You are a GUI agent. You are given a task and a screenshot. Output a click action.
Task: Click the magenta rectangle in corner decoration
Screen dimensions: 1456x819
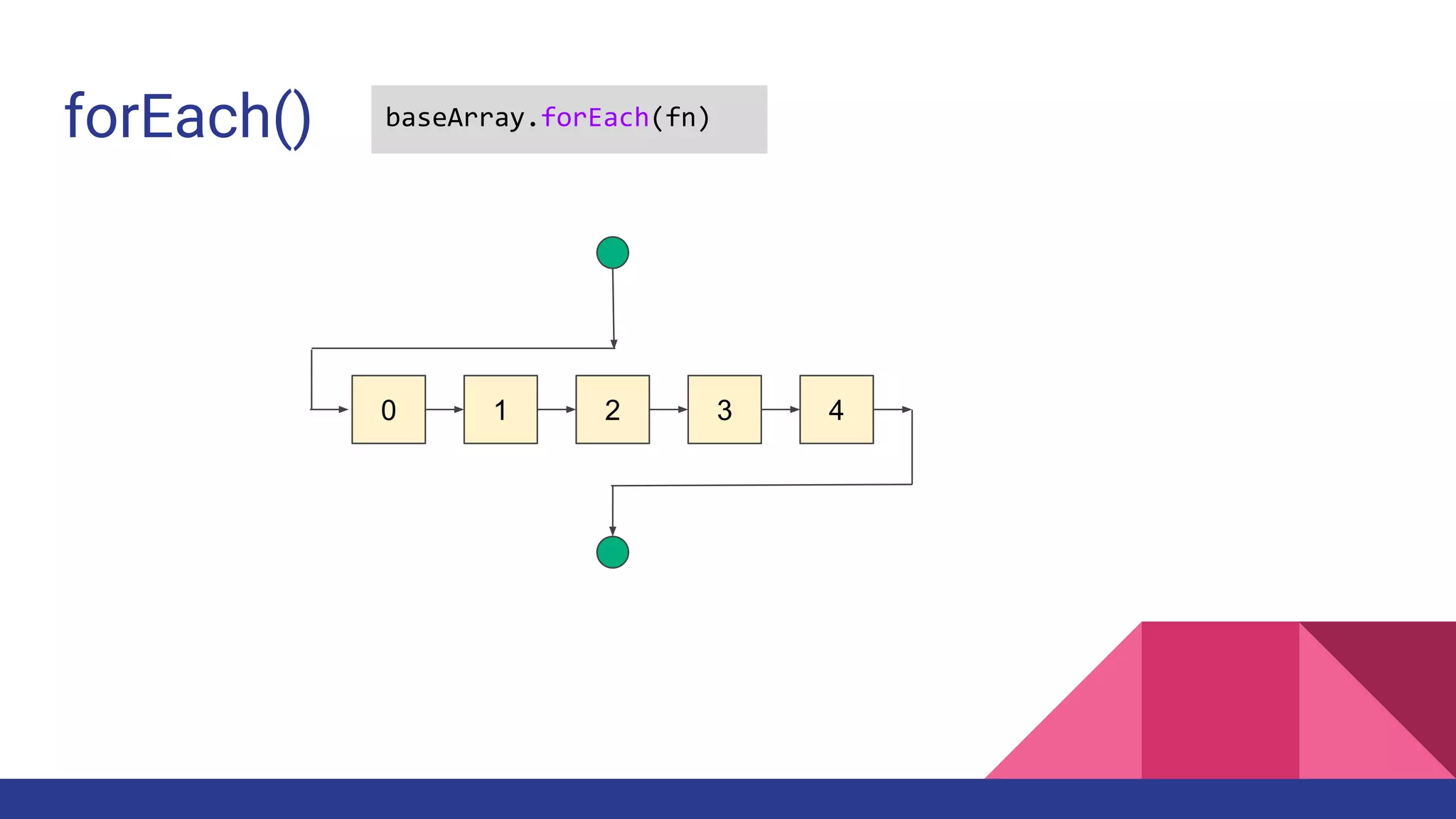click(x=1220, y=700)
